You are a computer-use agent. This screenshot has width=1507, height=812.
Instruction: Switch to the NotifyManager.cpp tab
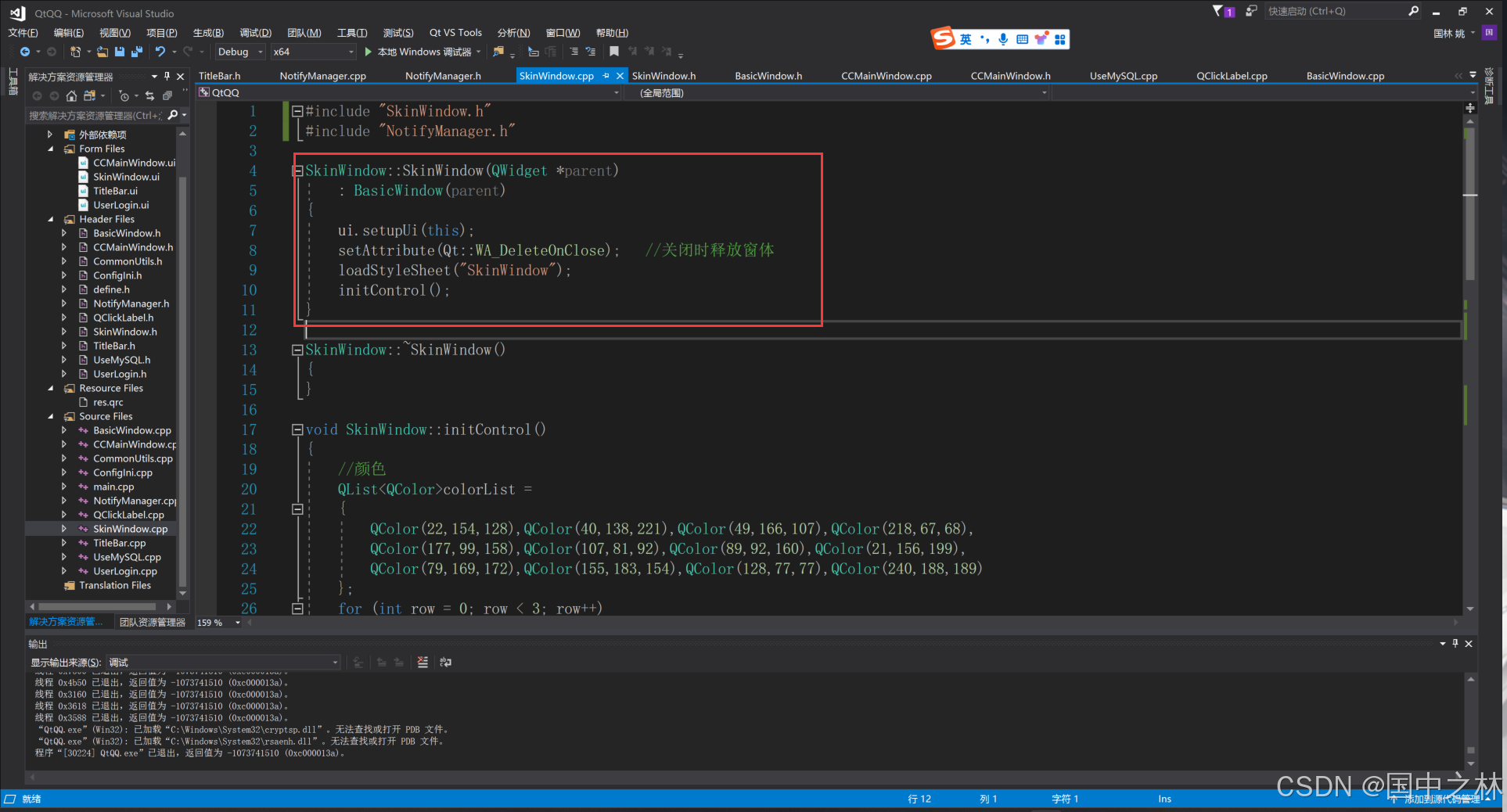(x=322, y=76)
